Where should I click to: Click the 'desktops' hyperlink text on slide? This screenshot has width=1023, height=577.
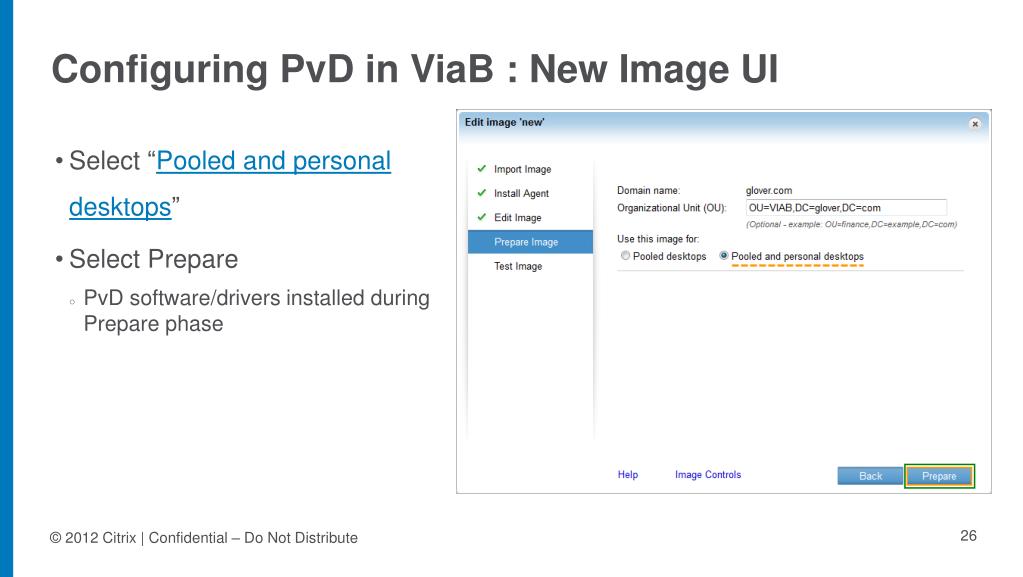120,207
